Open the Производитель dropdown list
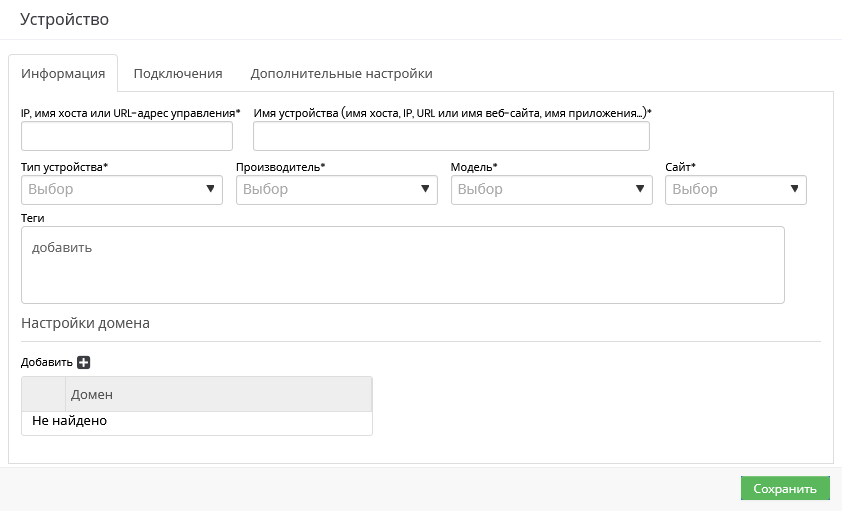 pyautogui.click(x=337, y=189)
